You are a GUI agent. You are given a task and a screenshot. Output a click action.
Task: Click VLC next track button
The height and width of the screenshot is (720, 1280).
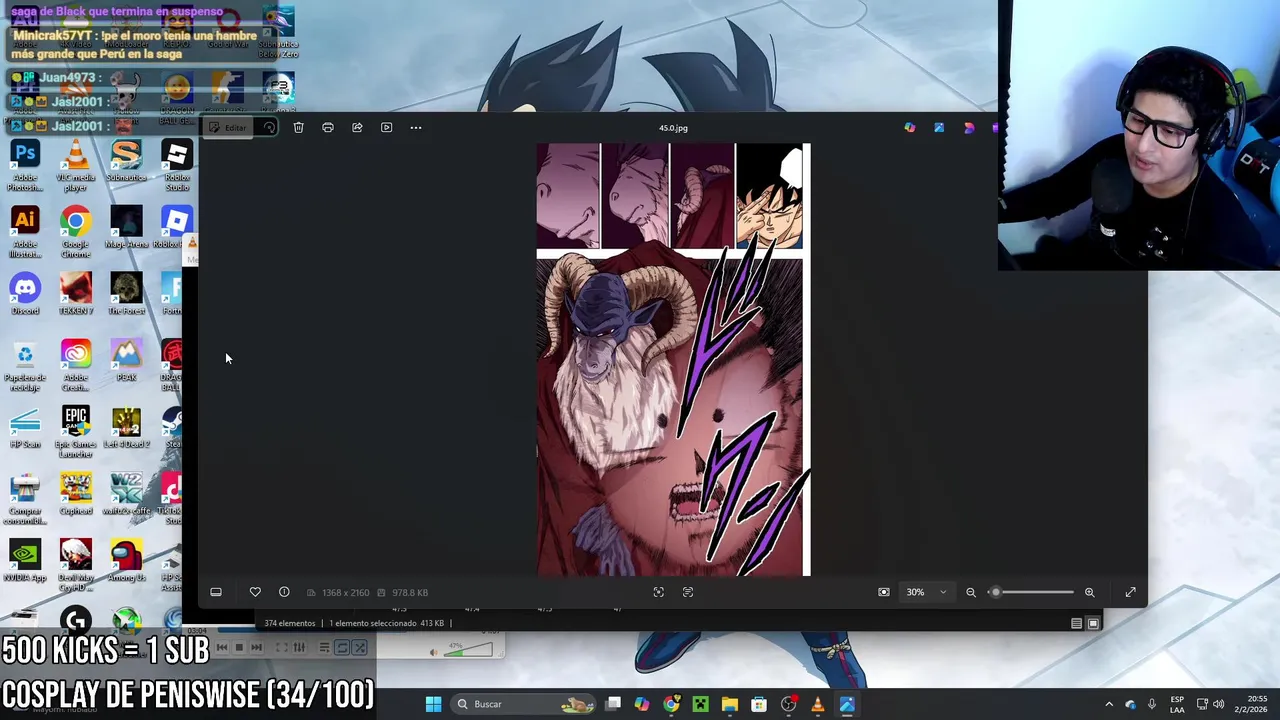point(256,648)
